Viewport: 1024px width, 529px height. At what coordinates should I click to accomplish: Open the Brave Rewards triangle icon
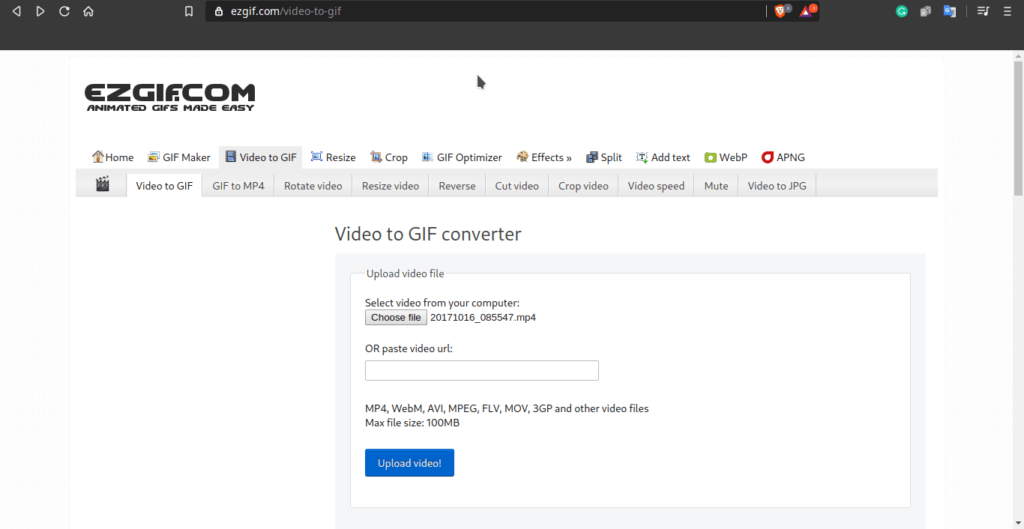click(x=807, y=11)
